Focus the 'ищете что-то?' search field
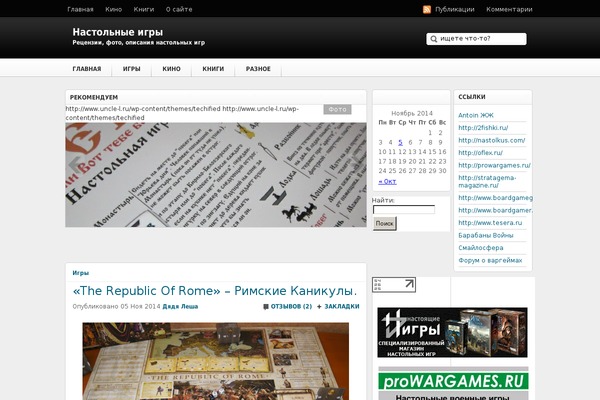The height and width of the screenshot is (400, 600). (x=476, y=39)
